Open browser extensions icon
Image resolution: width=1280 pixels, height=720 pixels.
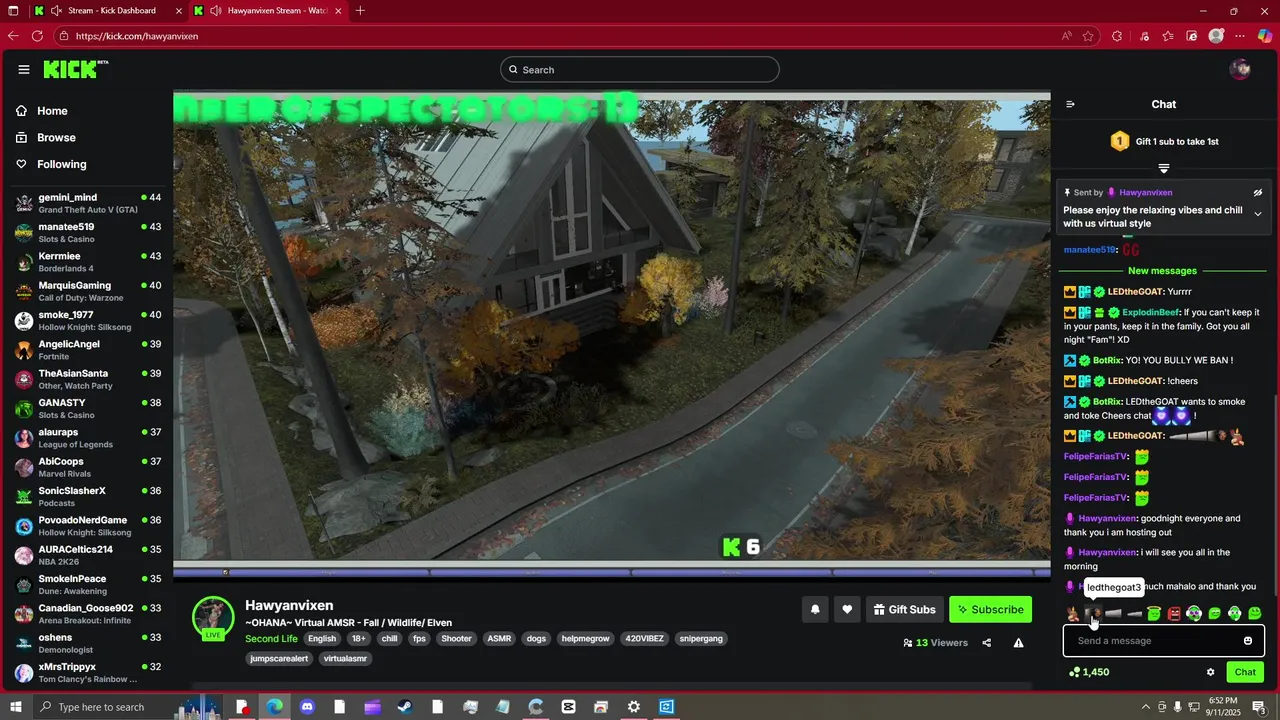(x=1117, y=36)
